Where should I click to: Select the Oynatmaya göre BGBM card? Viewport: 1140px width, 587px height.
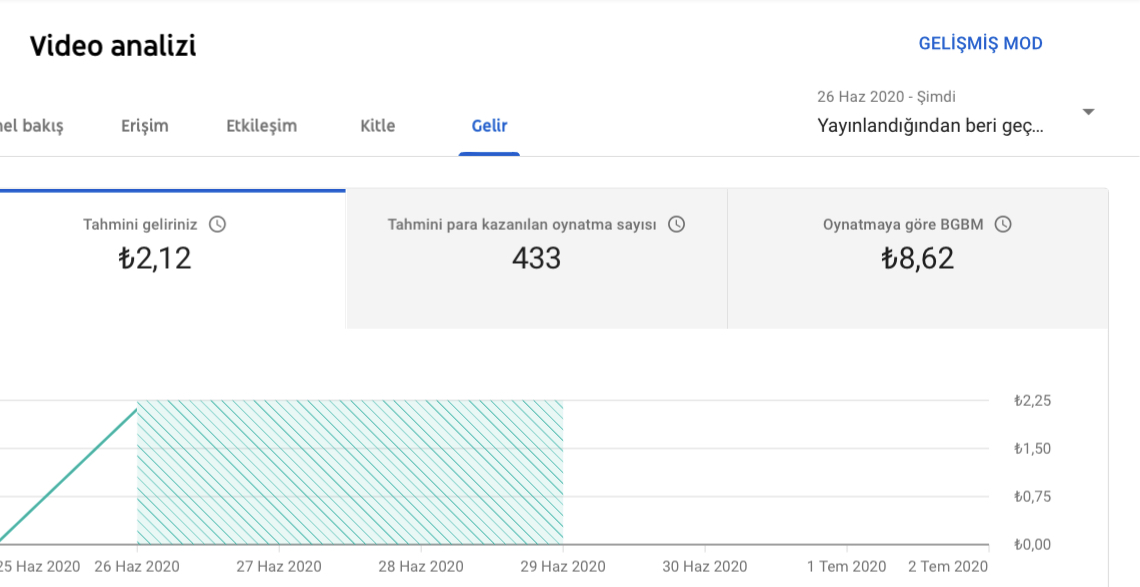[x=918, y=259]
